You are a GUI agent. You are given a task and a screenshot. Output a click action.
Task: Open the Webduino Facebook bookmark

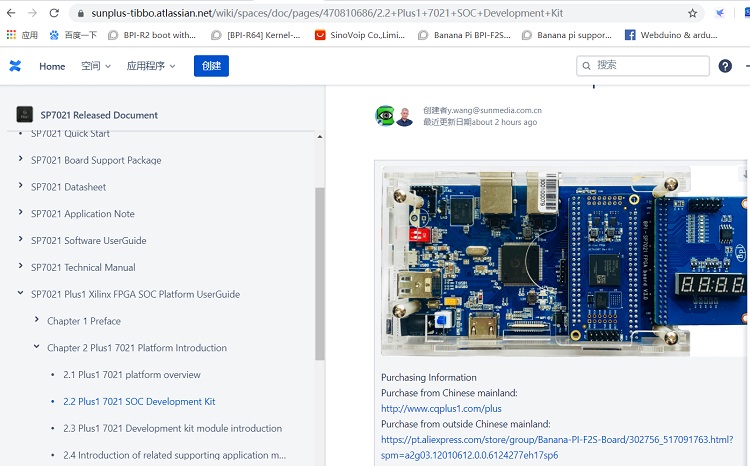pos(671,35)
